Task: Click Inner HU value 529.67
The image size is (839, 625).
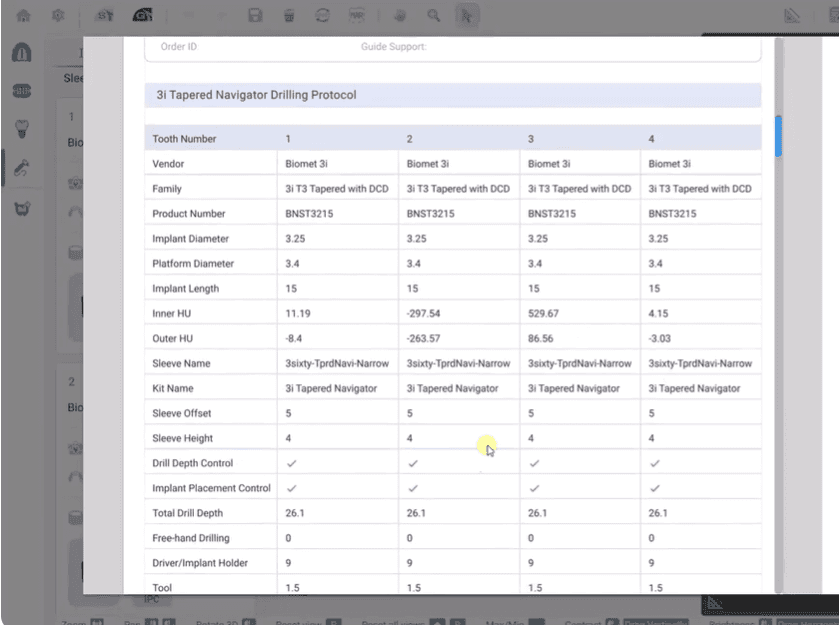Action: tap(543, 314)
